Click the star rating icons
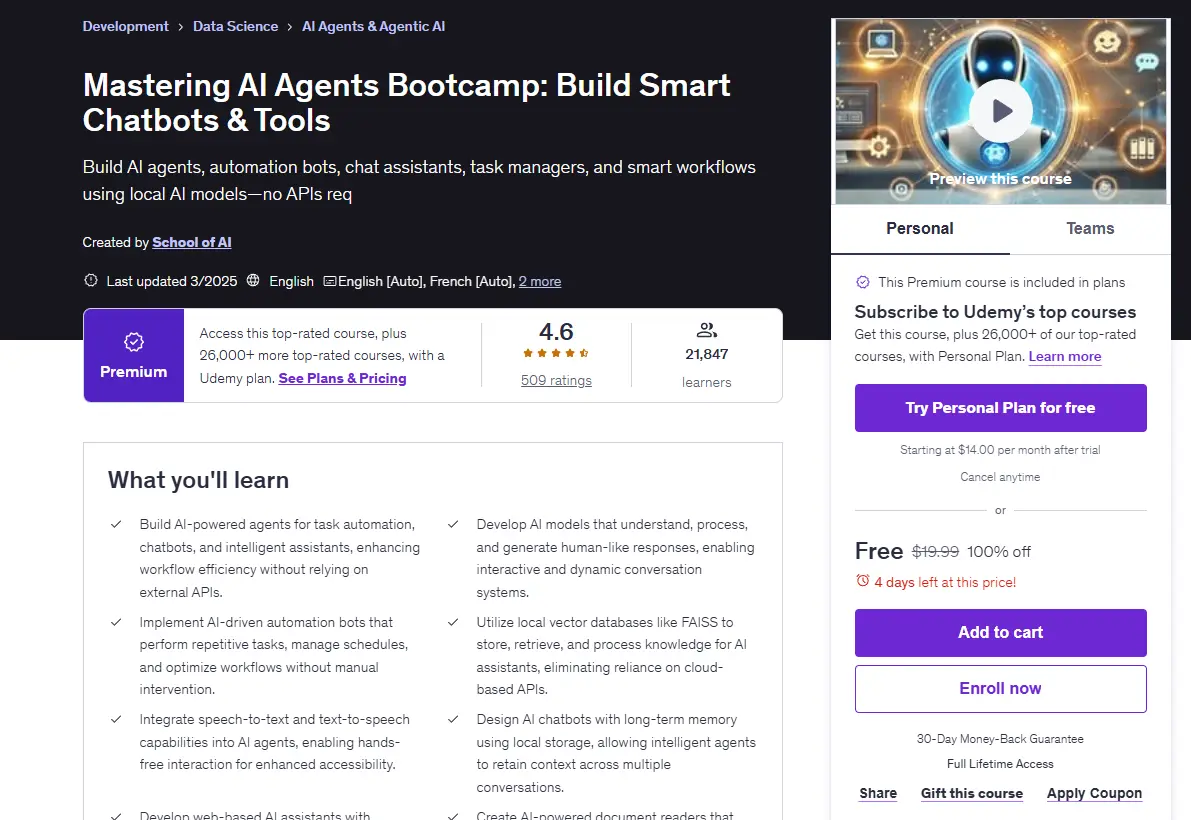 (x=556, y=353)
